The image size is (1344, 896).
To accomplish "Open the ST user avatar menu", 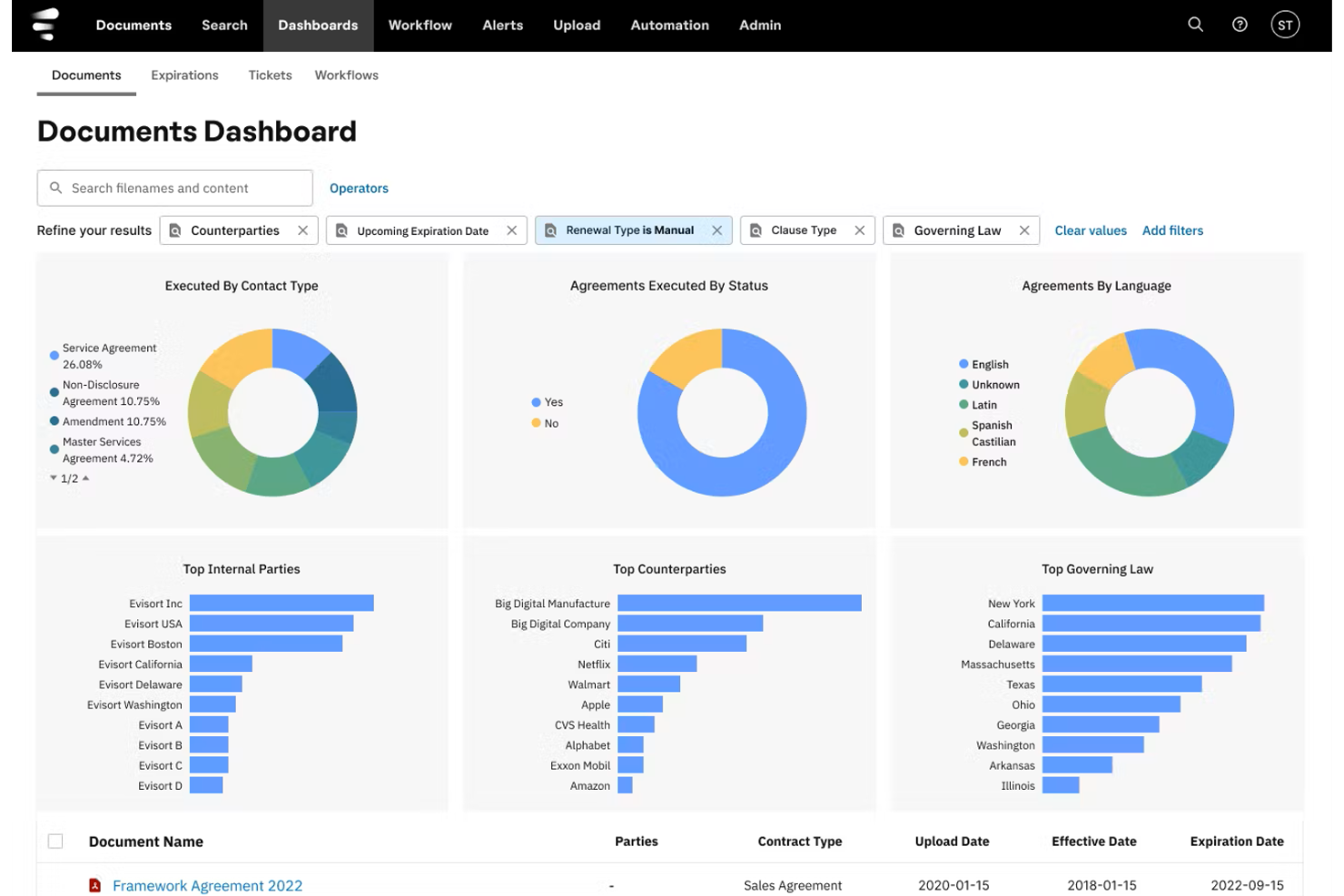I will (x=1285, y=25).
